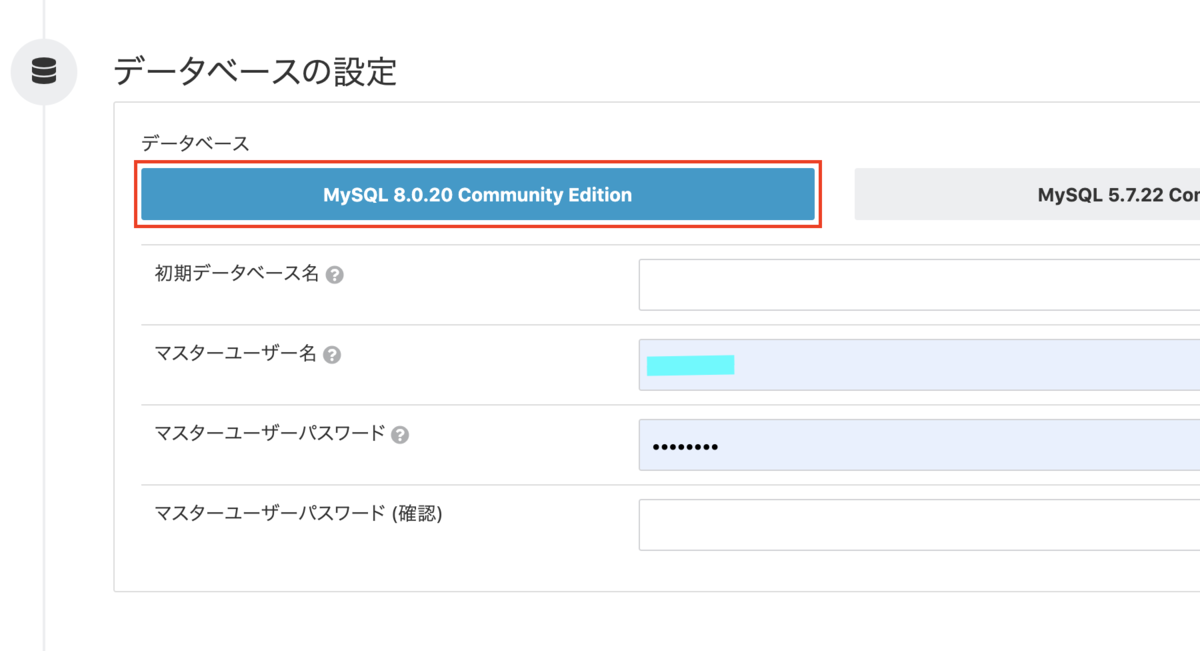Click the データベースの設定 heading
Image resolution: width=1200 pixels, height=651 pixels.
pos(255,72)
